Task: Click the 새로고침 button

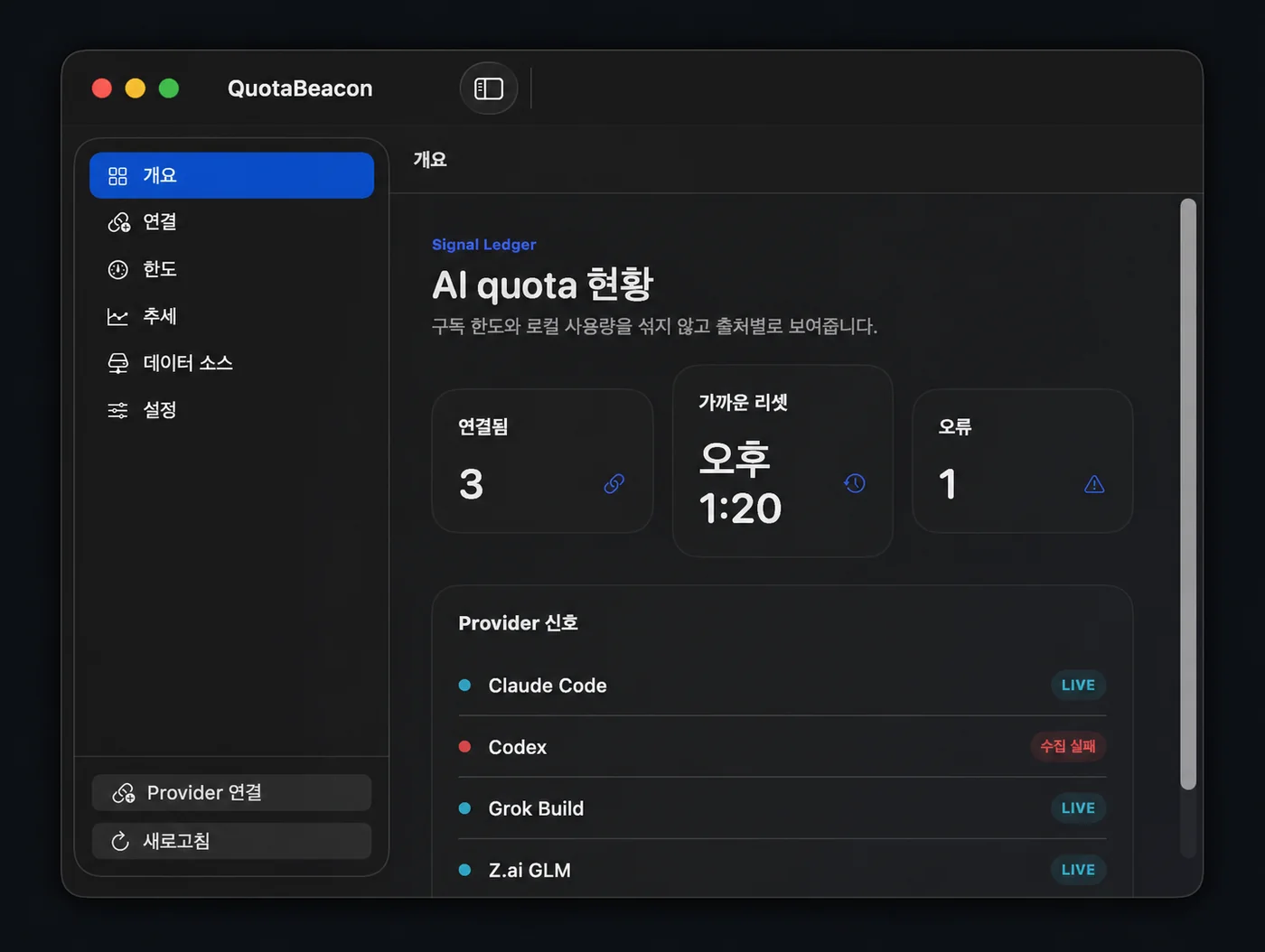Action: [x=231, y=841]
